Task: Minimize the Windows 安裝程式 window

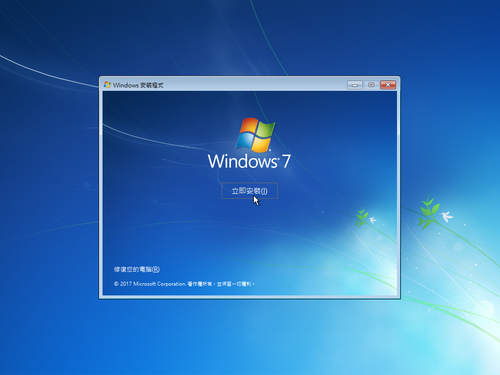Action: [x=355, y=85]
